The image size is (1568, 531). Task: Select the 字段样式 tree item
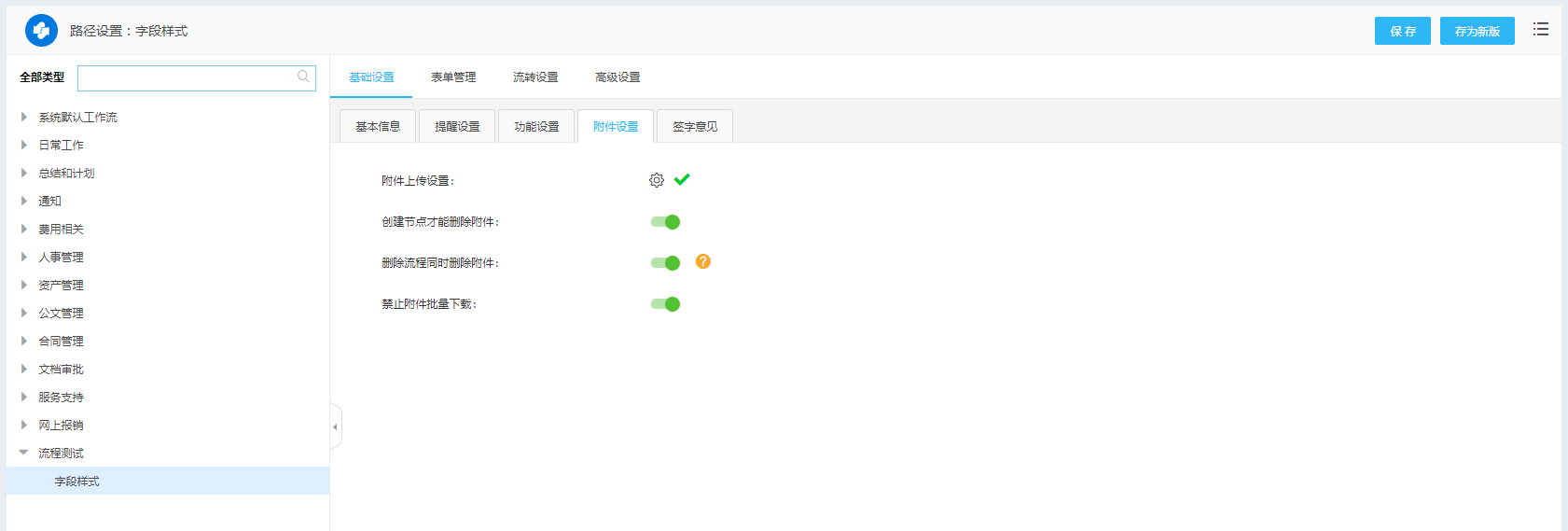click(76, 482)
